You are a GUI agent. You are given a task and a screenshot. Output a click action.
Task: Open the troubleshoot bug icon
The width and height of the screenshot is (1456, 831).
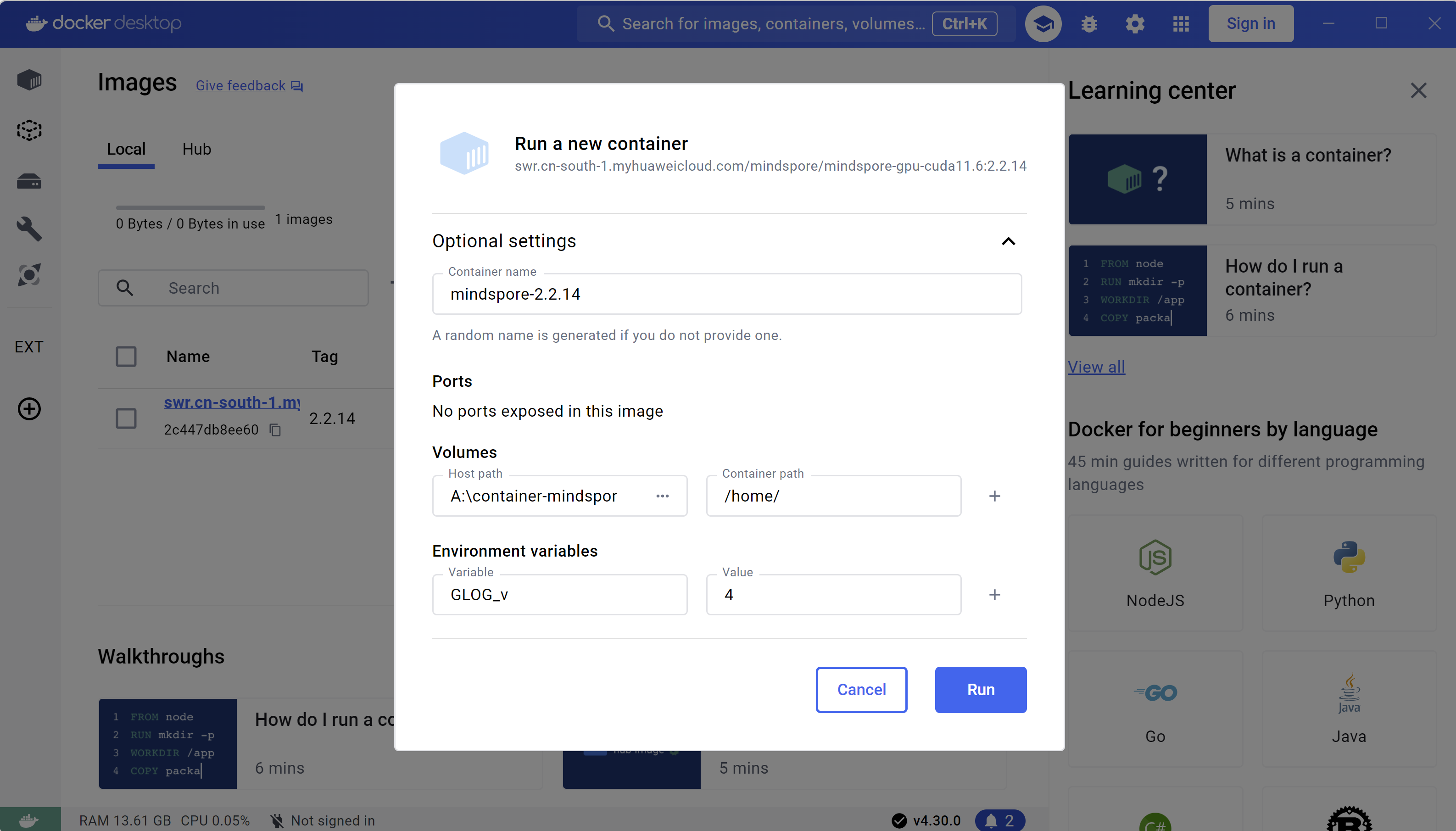point(1089,23)
